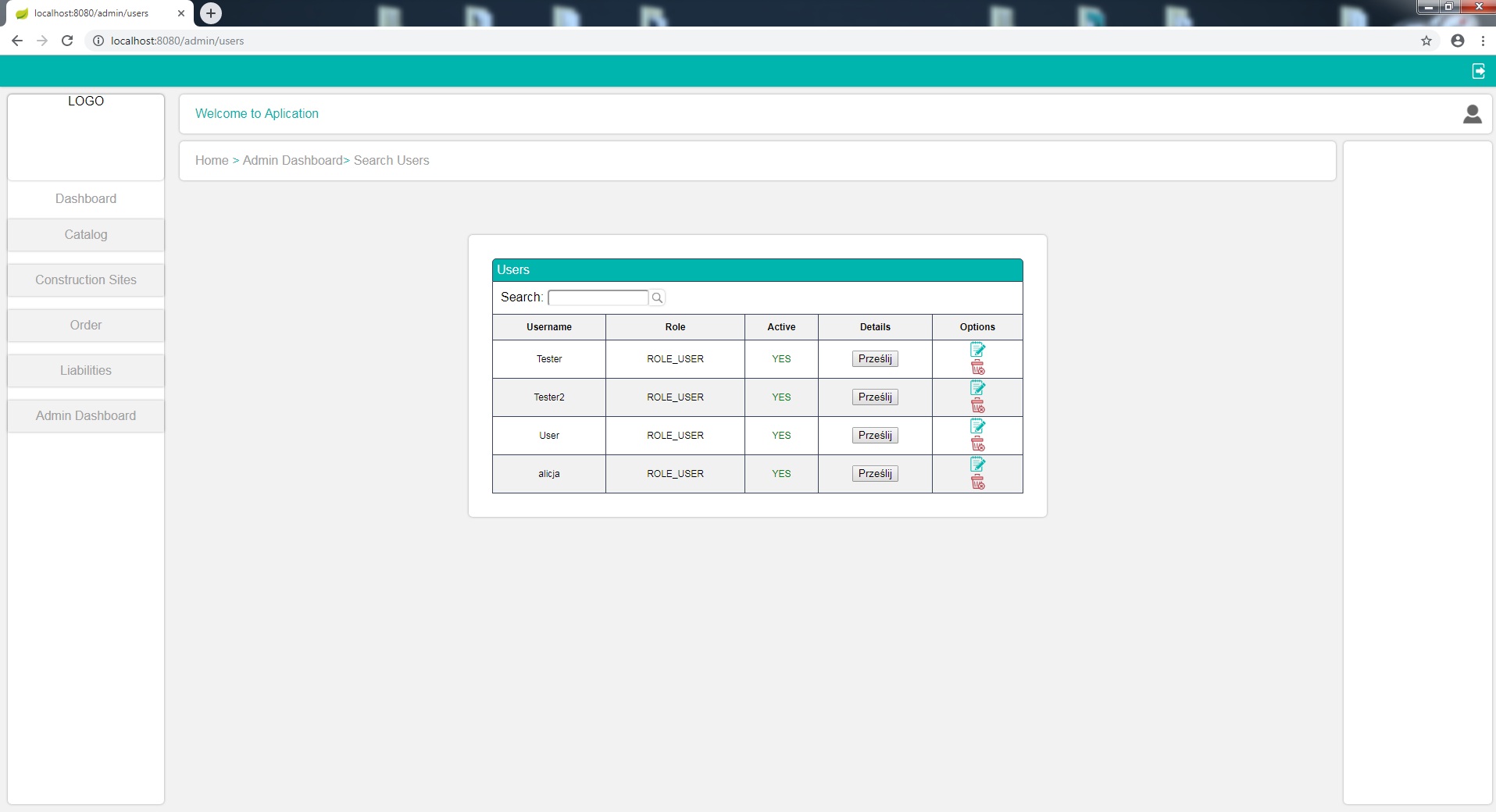This screenshot has height=812, width=1496.
Task: Click the Users table title
Action: click(513, 270)
